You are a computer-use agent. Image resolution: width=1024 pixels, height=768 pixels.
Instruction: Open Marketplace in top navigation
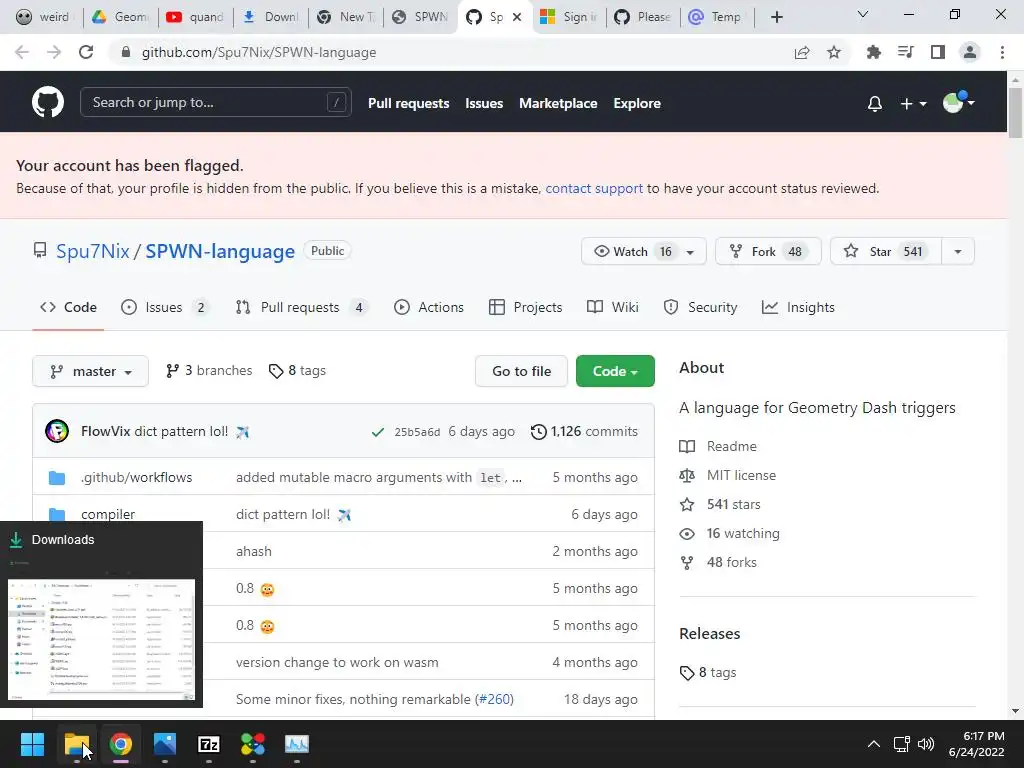[558, 103]
